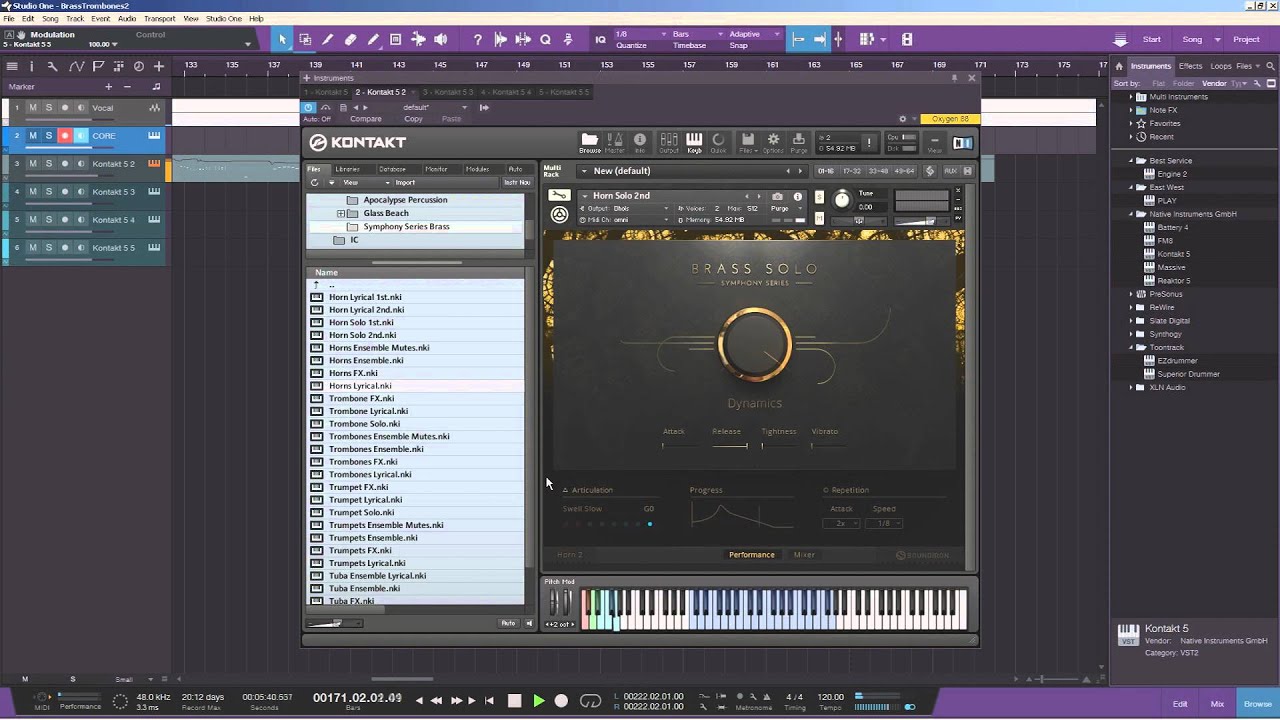
Task: Add an instrument with the plus icon
Action: coord(307,77)
